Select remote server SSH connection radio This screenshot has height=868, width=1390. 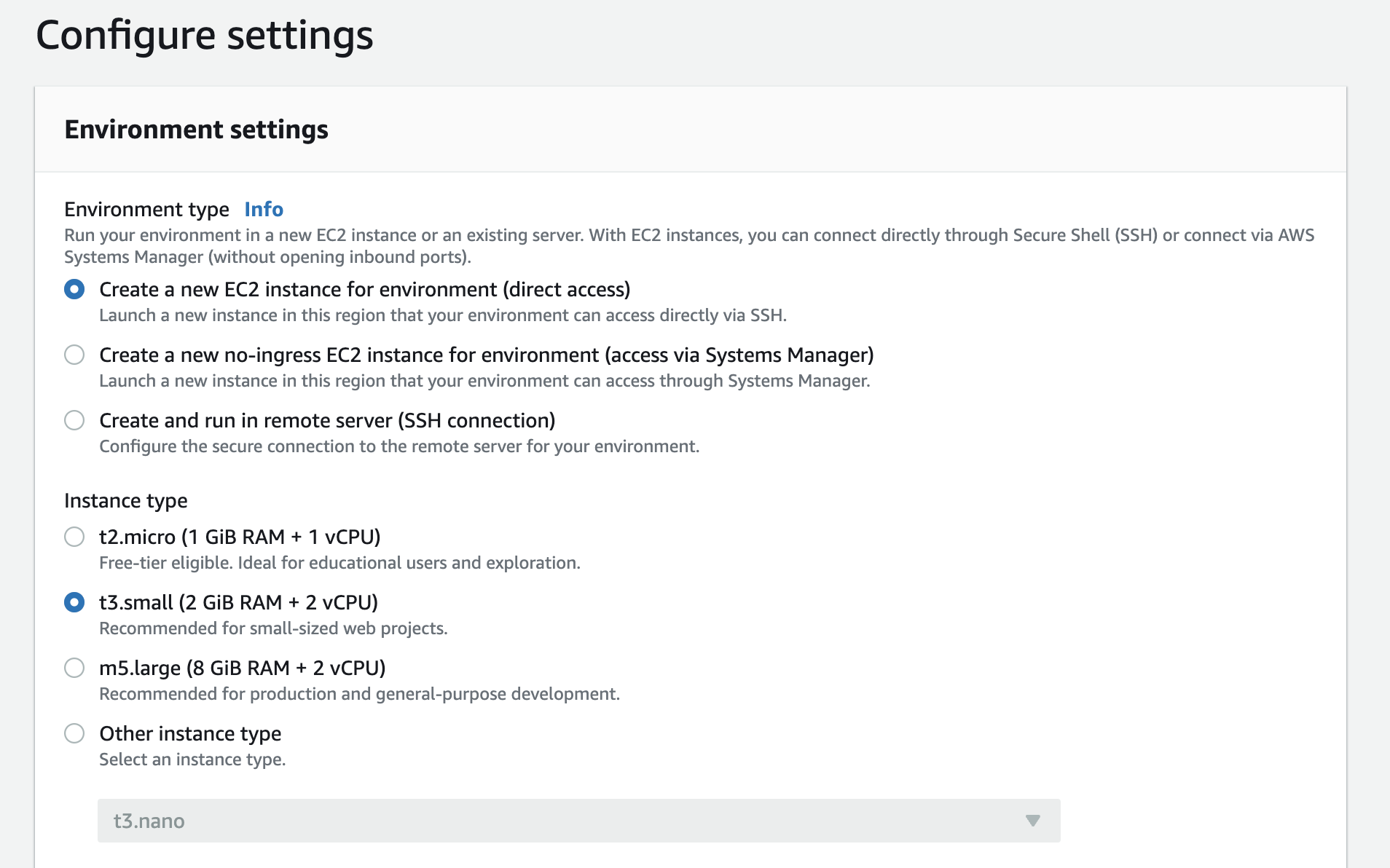74,420
